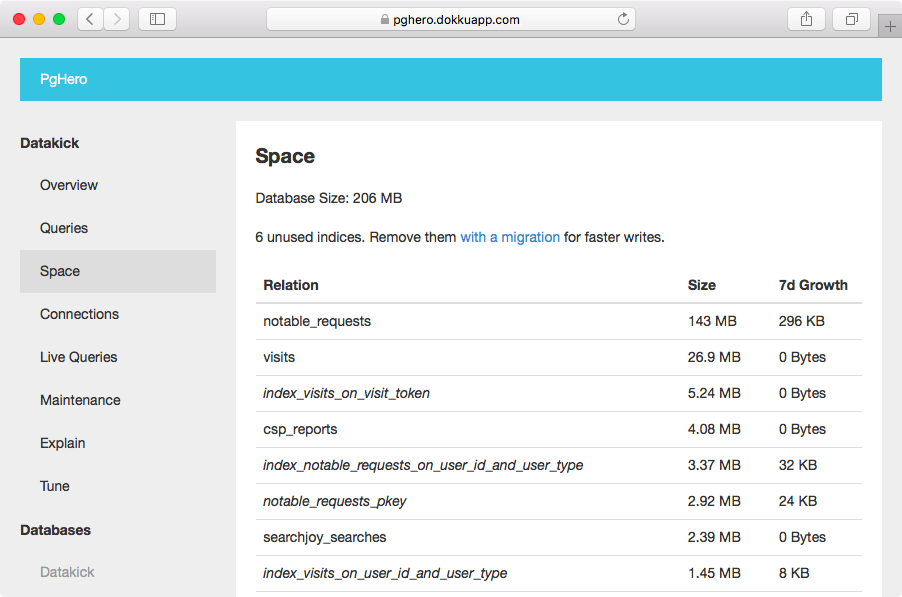
Task: Click the pghero.dokkuapp.com address field
Action: coord(450,19)
